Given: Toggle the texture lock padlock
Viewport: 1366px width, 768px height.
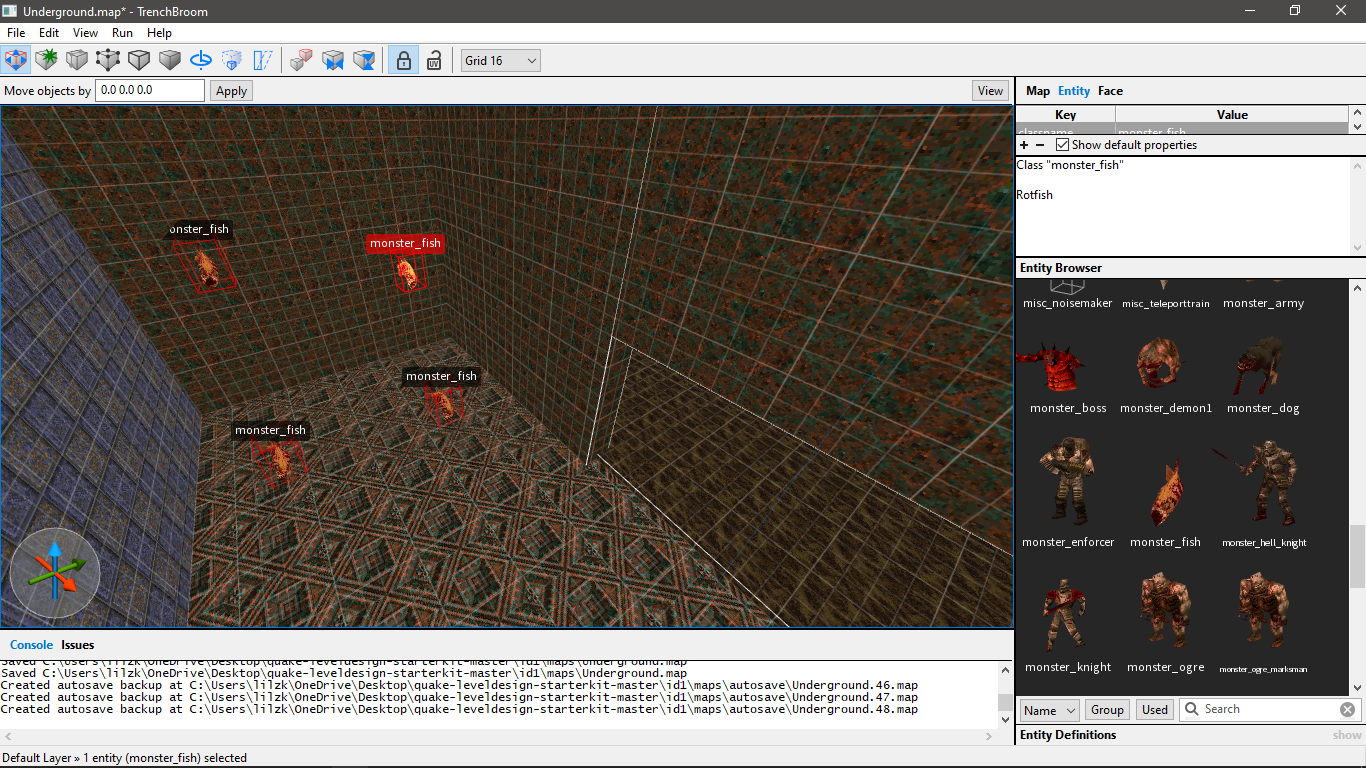Looking at the screenshot, I should 403,60.
